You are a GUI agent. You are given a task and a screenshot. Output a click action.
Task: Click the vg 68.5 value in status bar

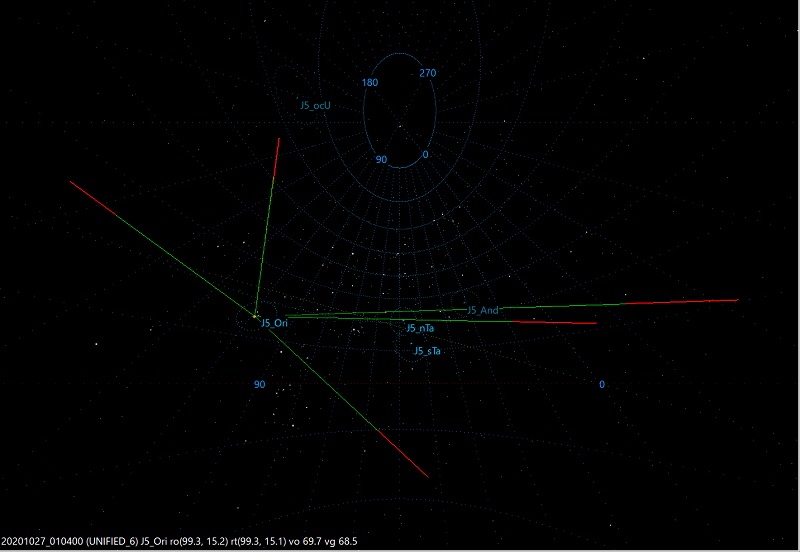(x=342, y=541)
